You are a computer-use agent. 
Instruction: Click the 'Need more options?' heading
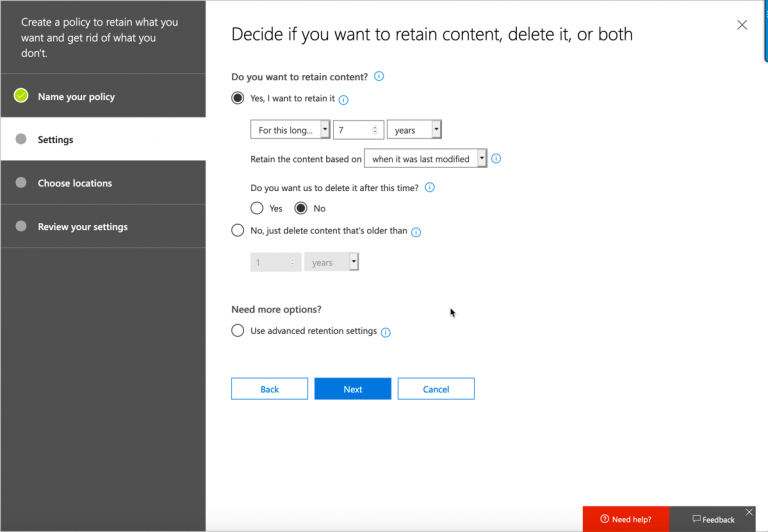click(276, 310)
